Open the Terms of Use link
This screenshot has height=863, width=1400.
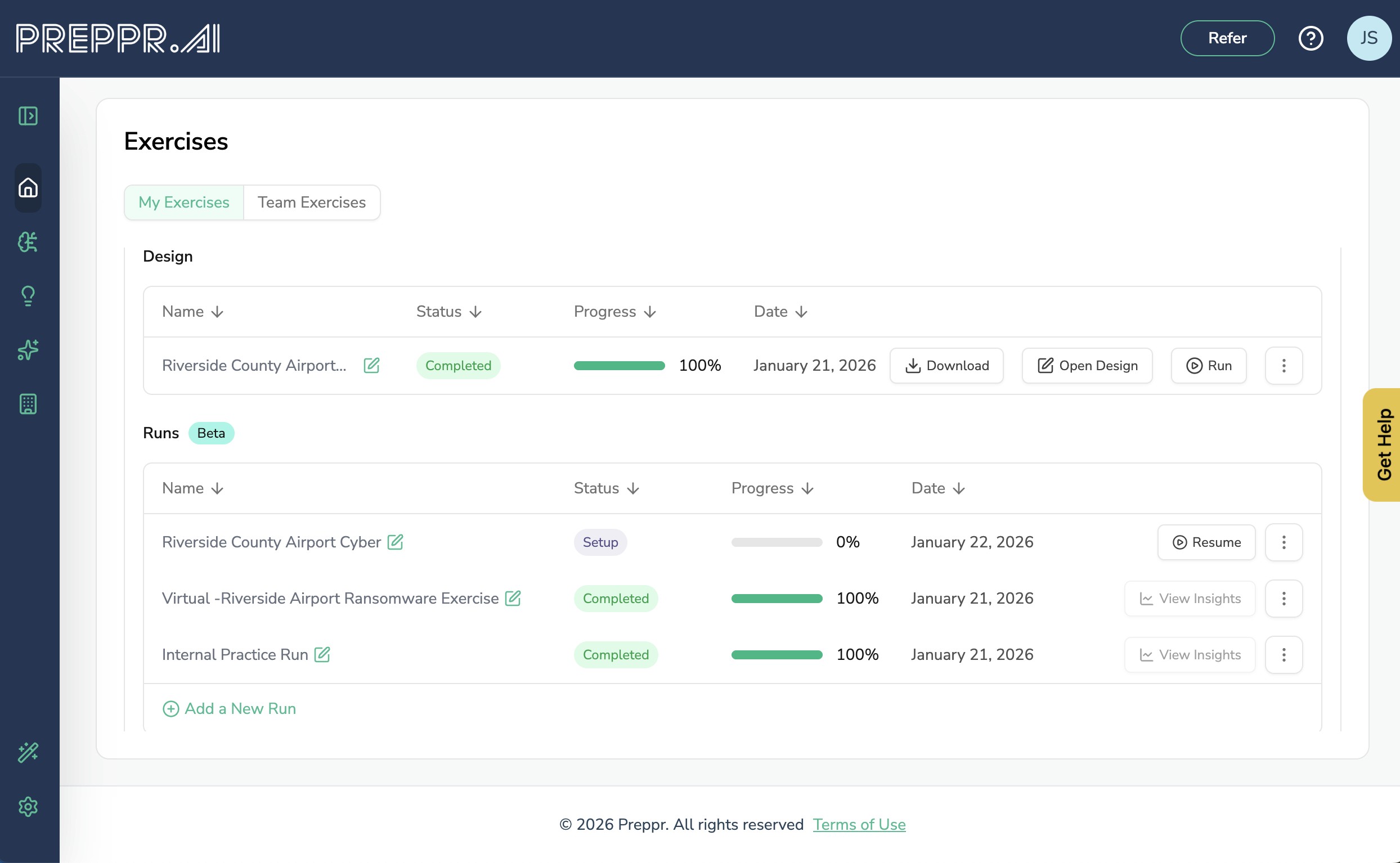tap(859, 824)
